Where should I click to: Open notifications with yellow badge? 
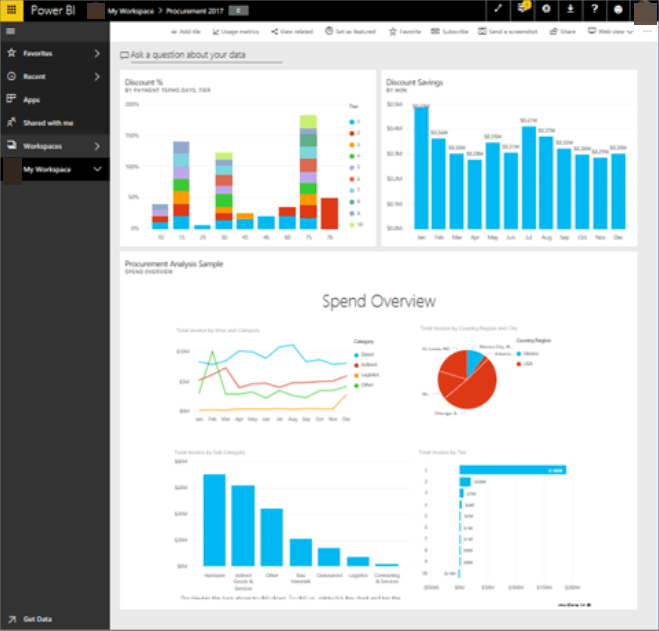click(x=522, y=8)
